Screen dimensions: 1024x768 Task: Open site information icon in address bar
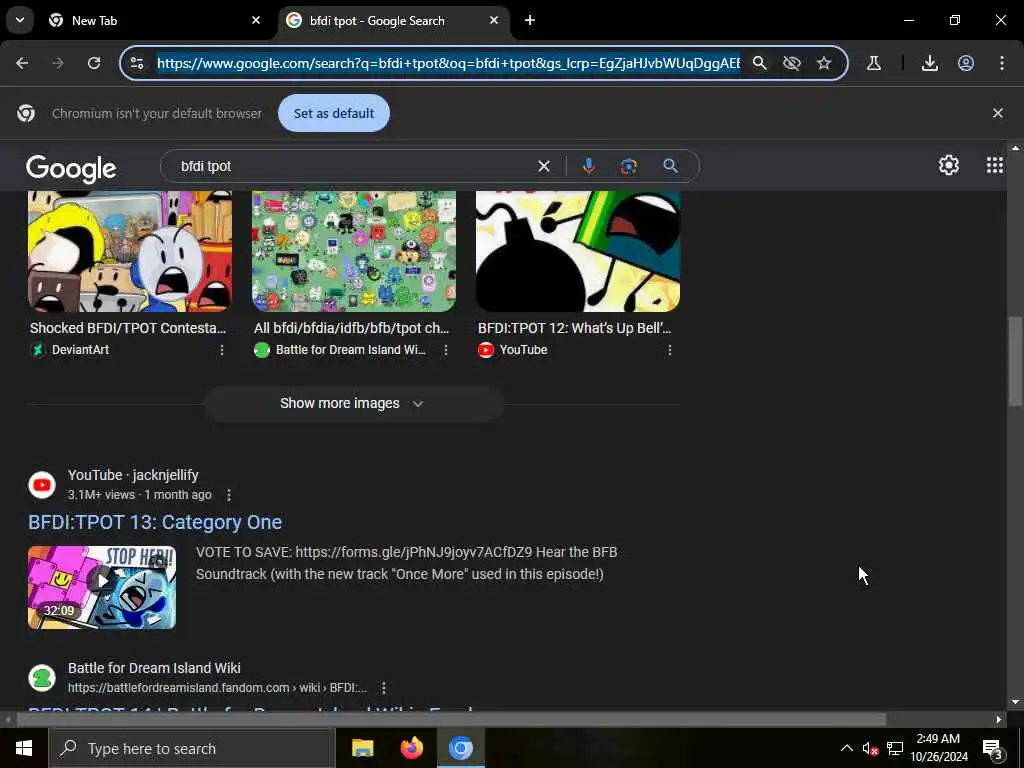[x=137, y=63]
